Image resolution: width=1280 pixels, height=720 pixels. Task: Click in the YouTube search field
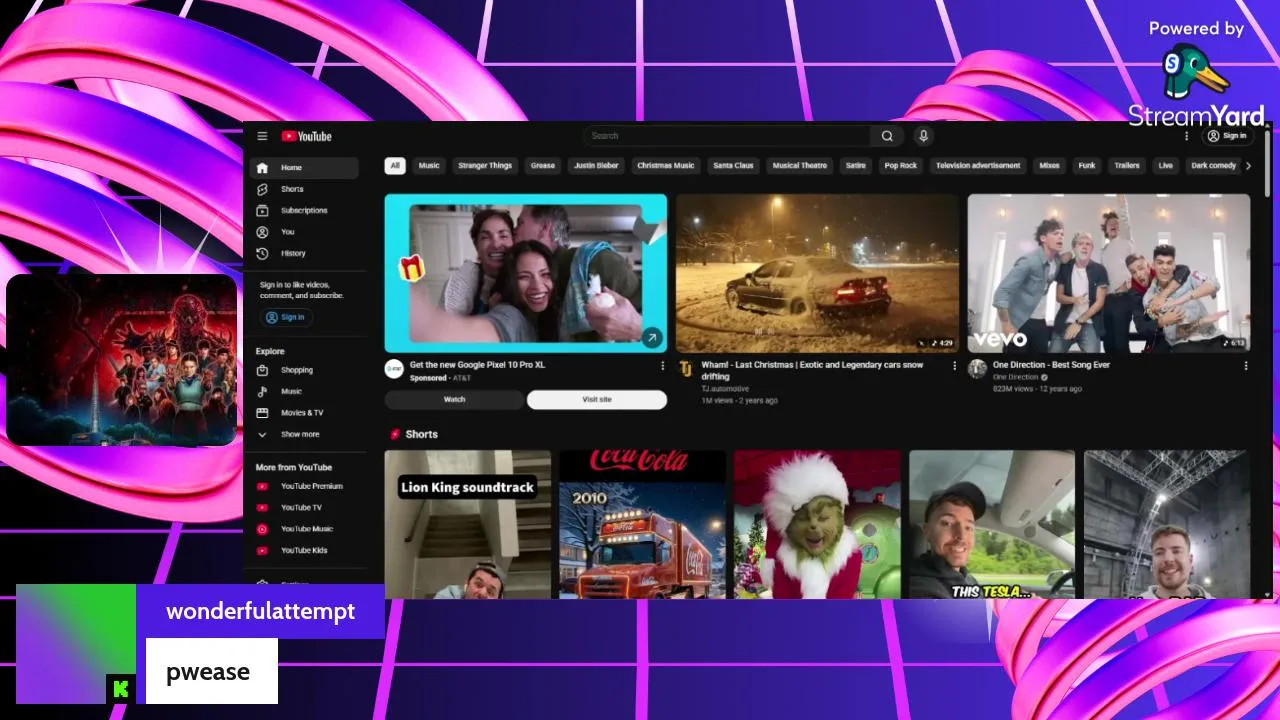727,136
